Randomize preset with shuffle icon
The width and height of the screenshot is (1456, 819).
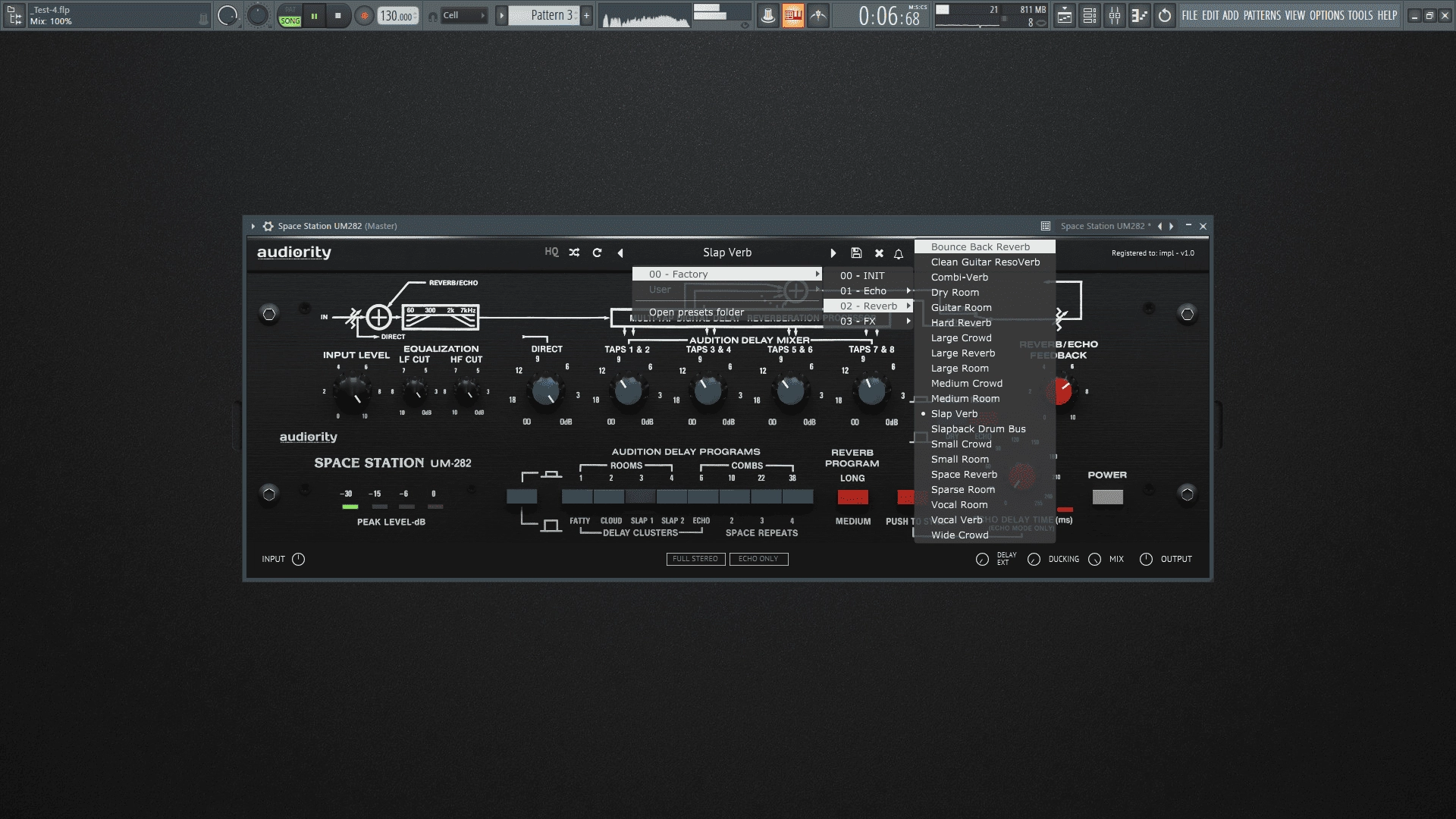tap(574, 253)
